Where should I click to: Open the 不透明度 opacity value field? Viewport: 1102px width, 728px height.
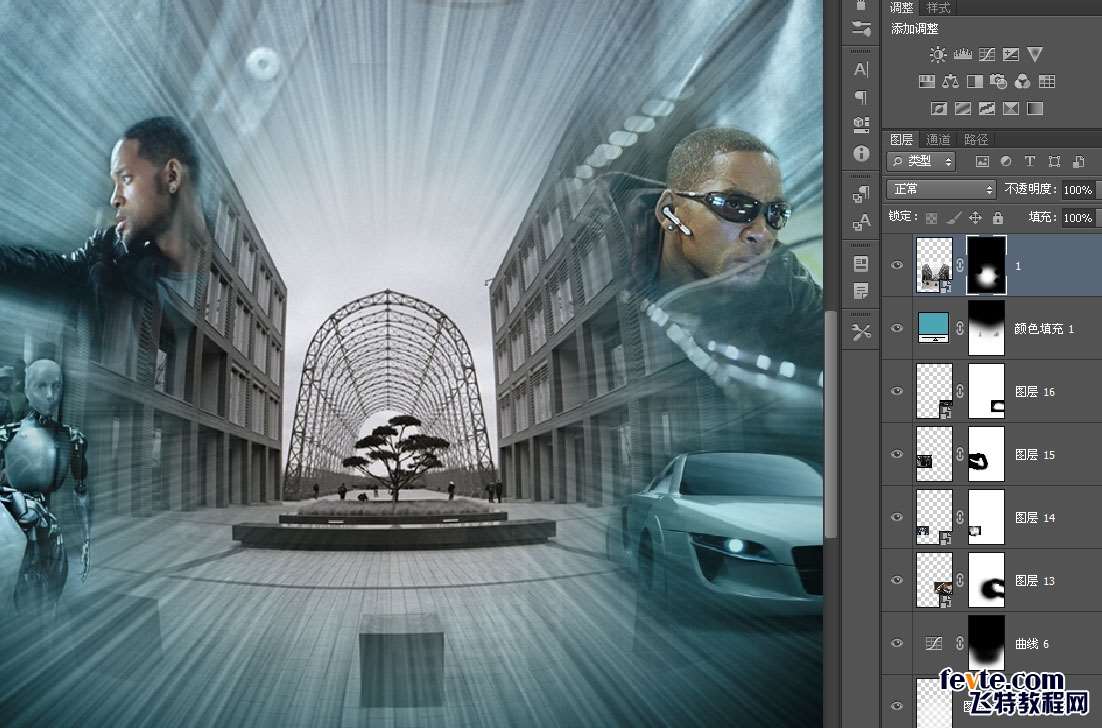click(x=1077, y=189)
